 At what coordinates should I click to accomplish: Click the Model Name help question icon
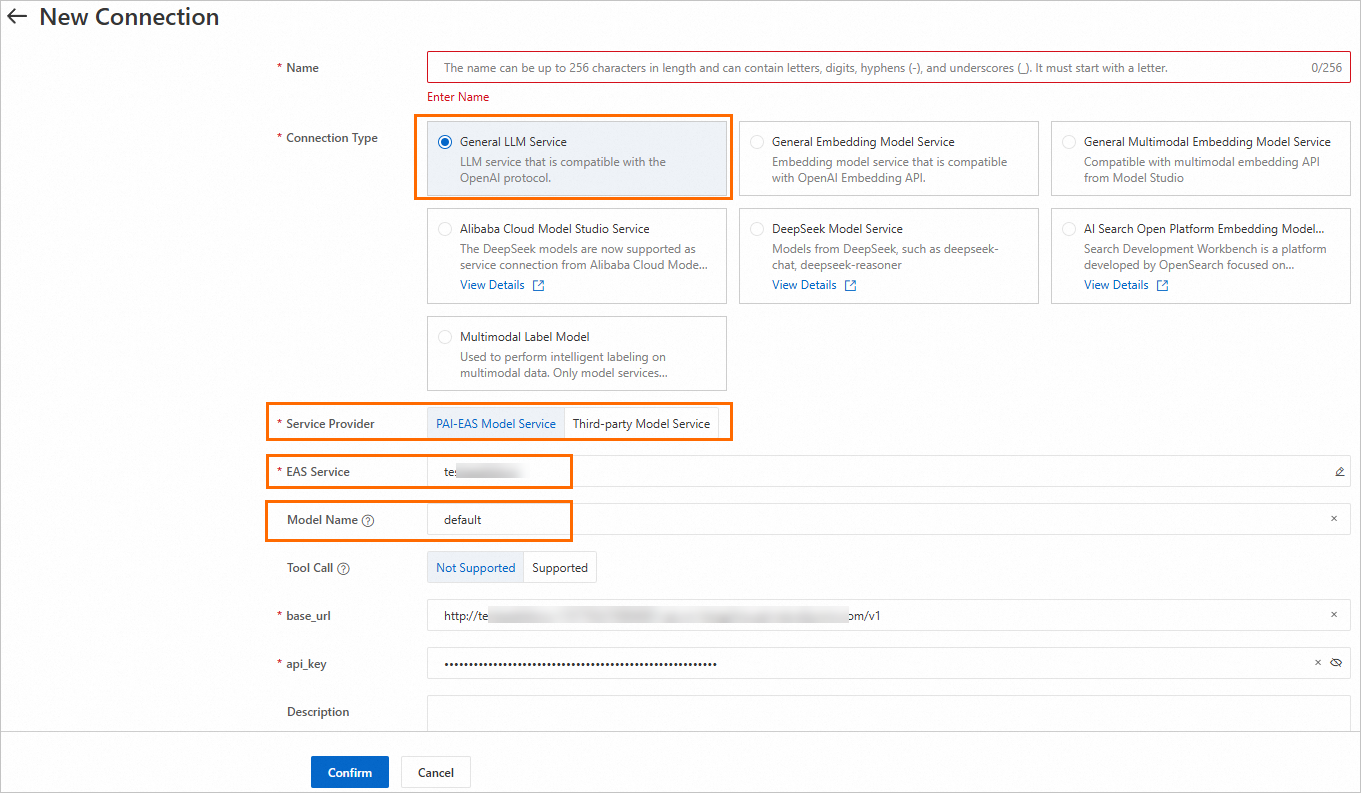coord(368,521)
